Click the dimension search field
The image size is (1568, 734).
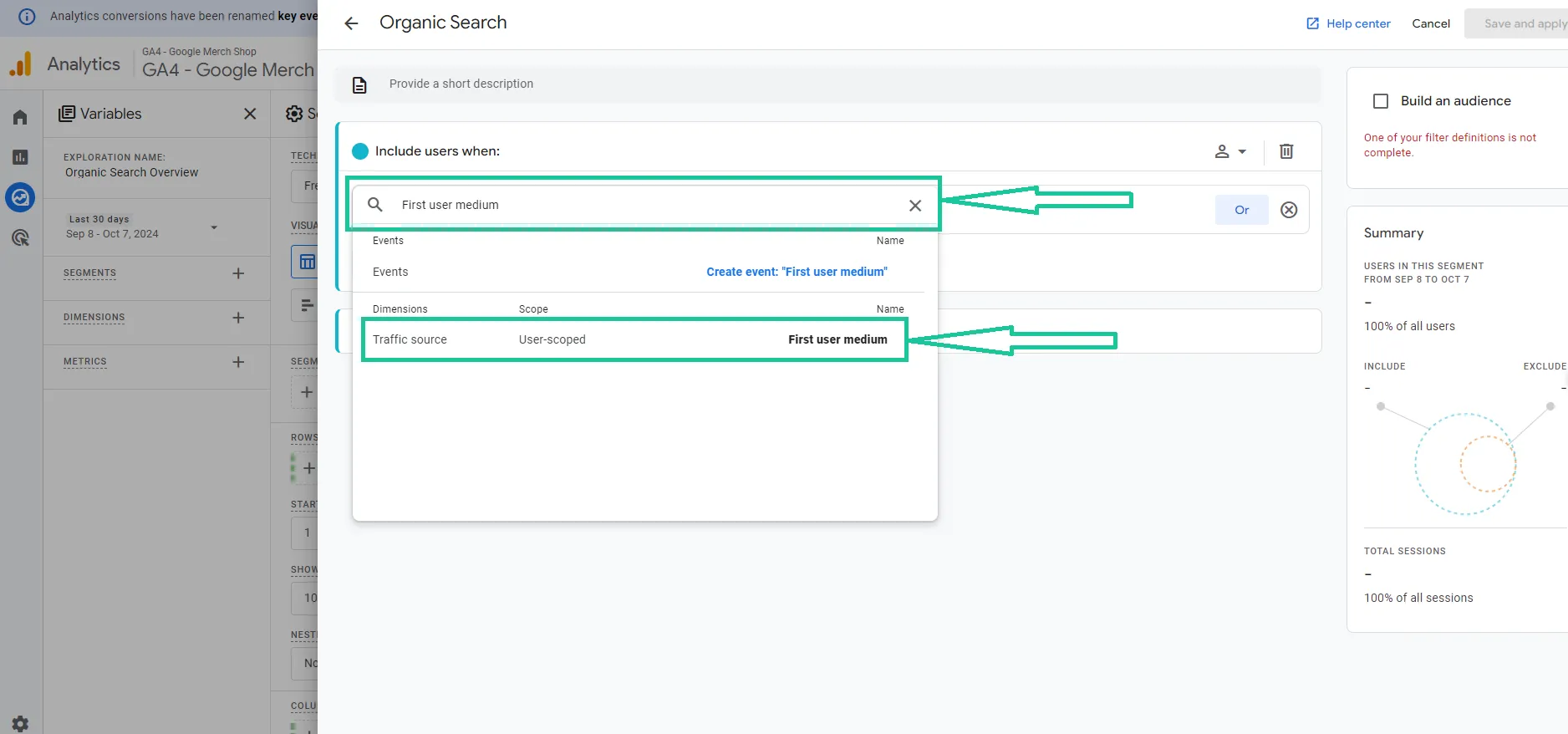pos(644,205)
